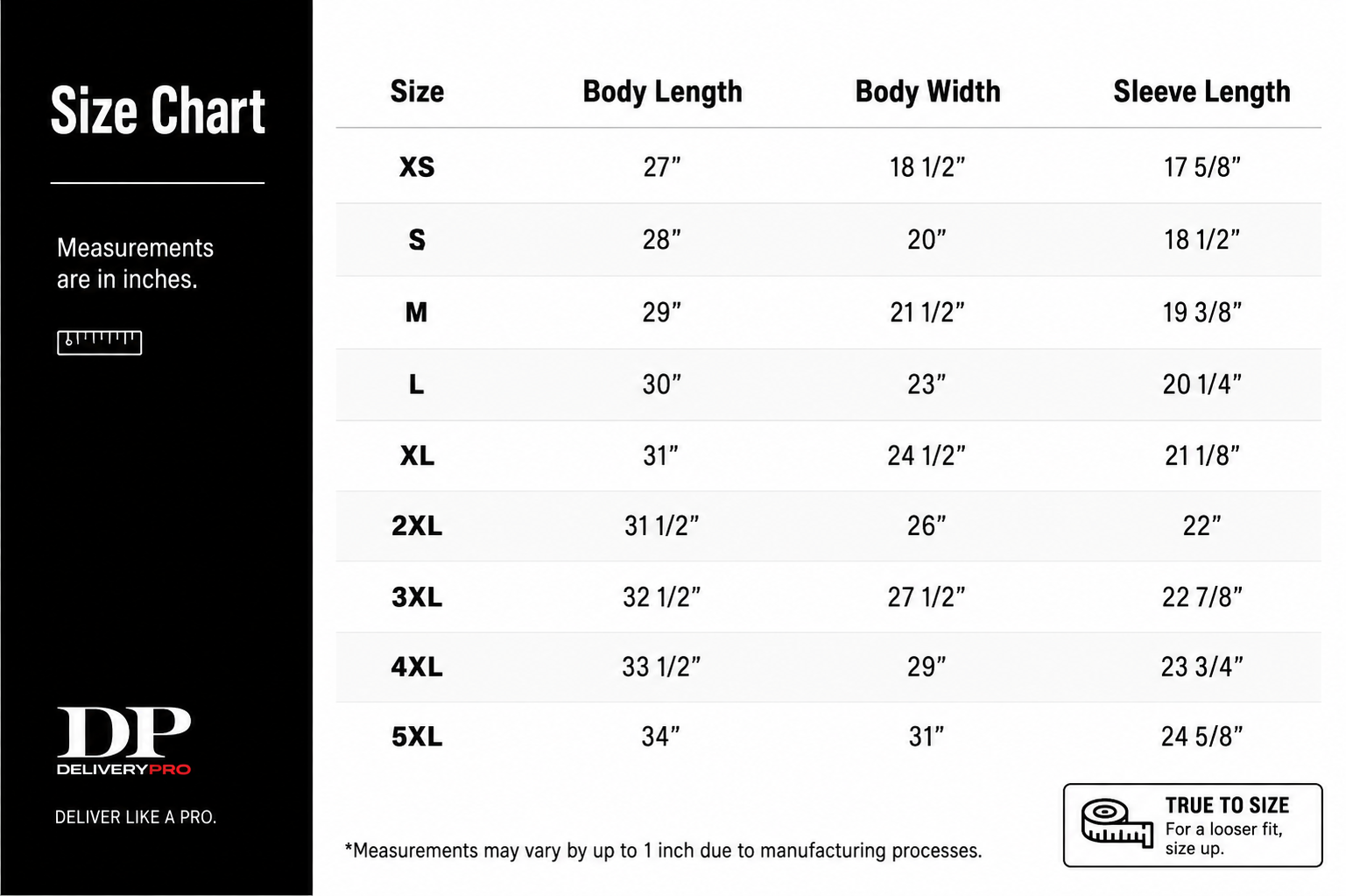This screenshot has height=896, width=1346.
Task: Select the Size column header
Action: click(x=417, y=91)
